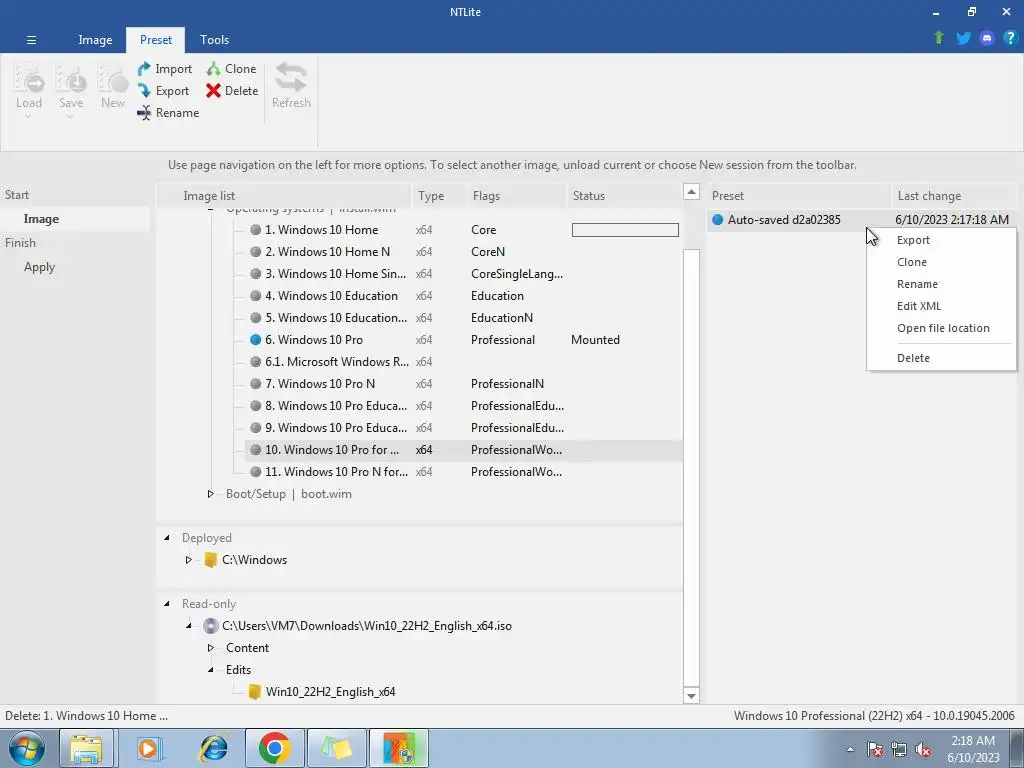Select 4. Windows 10 Education row
Screen dimensions: 1024x768
464,296
